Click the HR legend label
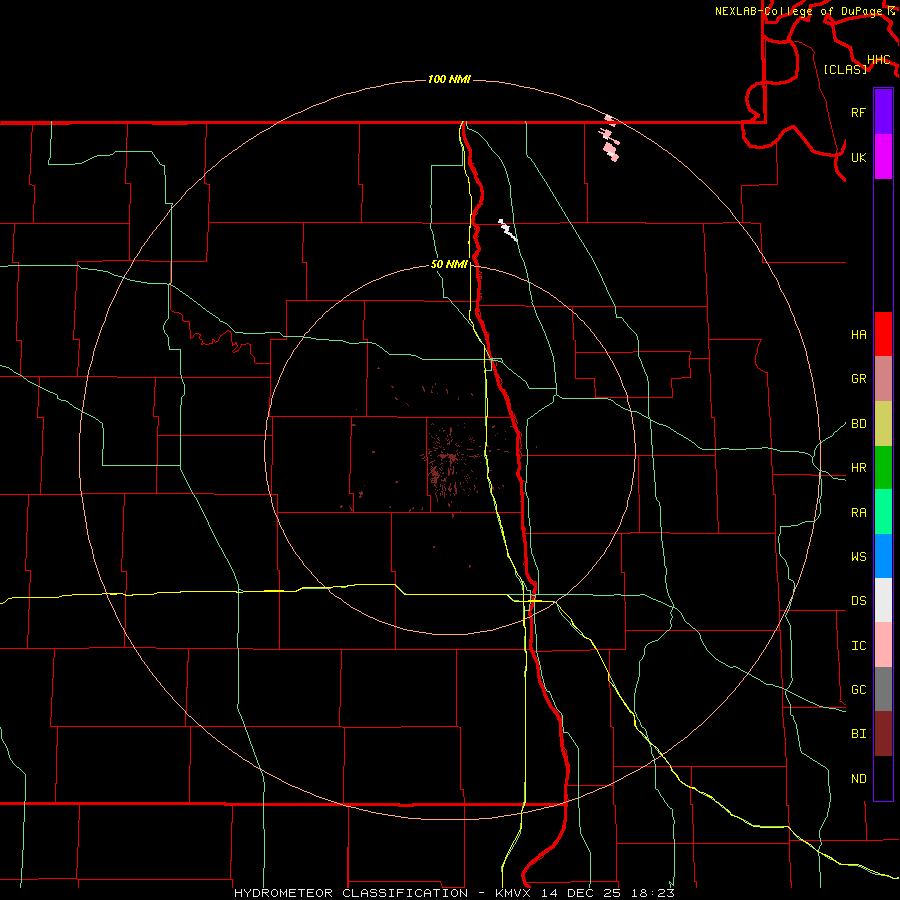900x900 pixels. [x=858, y=468]
